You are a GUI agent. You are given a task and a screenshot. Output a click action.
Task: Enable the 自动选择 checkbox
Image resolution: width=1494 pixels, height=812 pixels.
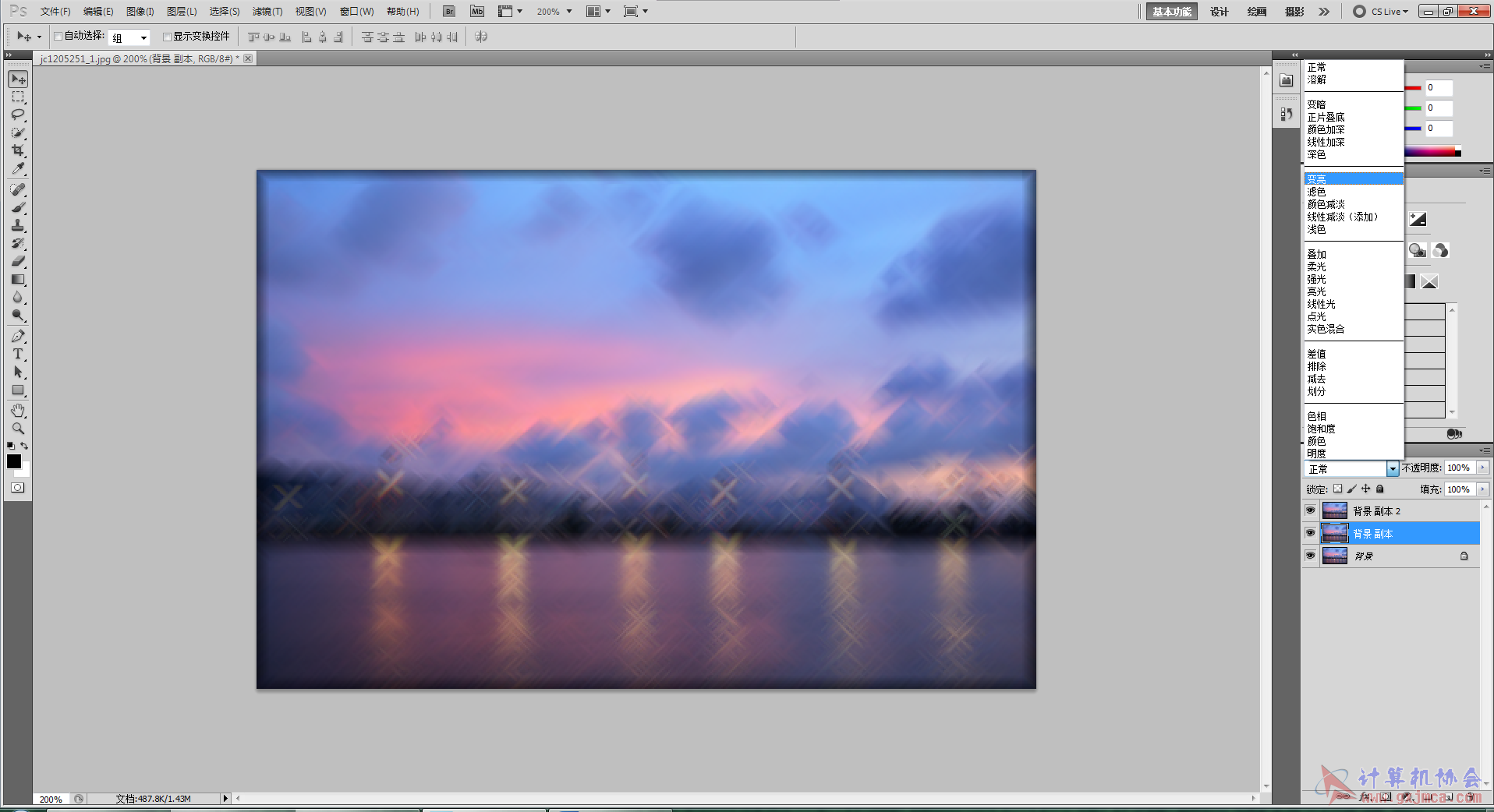pyautogui.click(x=58, y=37)
